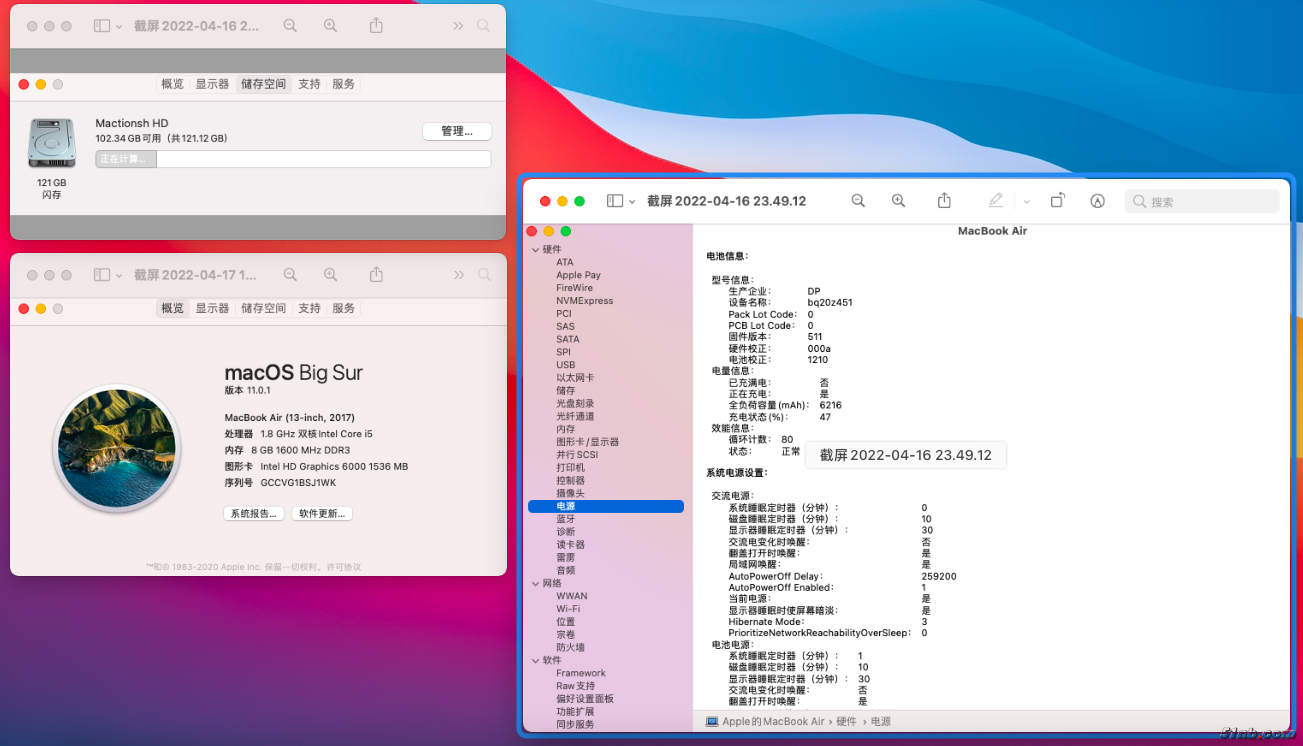1303x746 pixels.
Task: Click the search magnifier in the 2022-04-17 window
Action: pos(484,275)
